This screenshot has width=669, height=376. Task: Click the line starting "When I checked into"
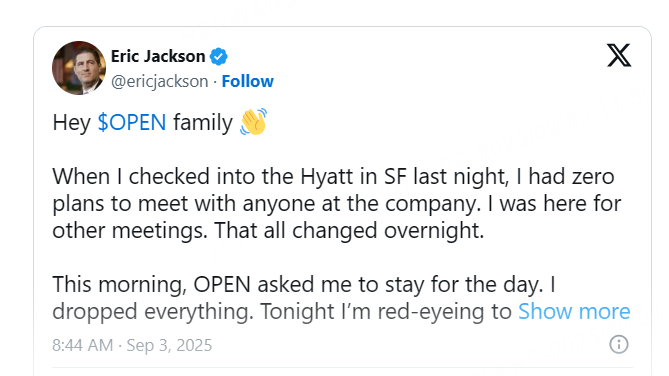[333, 177]
